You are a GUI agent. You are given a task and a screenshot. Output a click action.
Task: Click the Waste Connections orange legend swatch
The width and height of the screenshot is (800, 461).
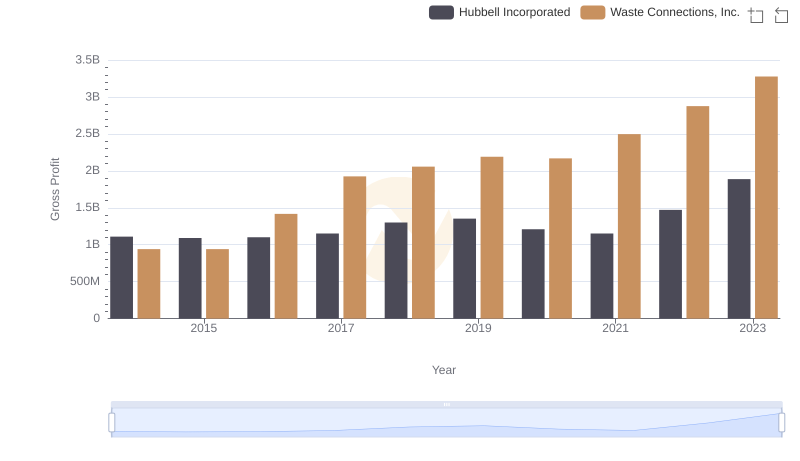593,12
